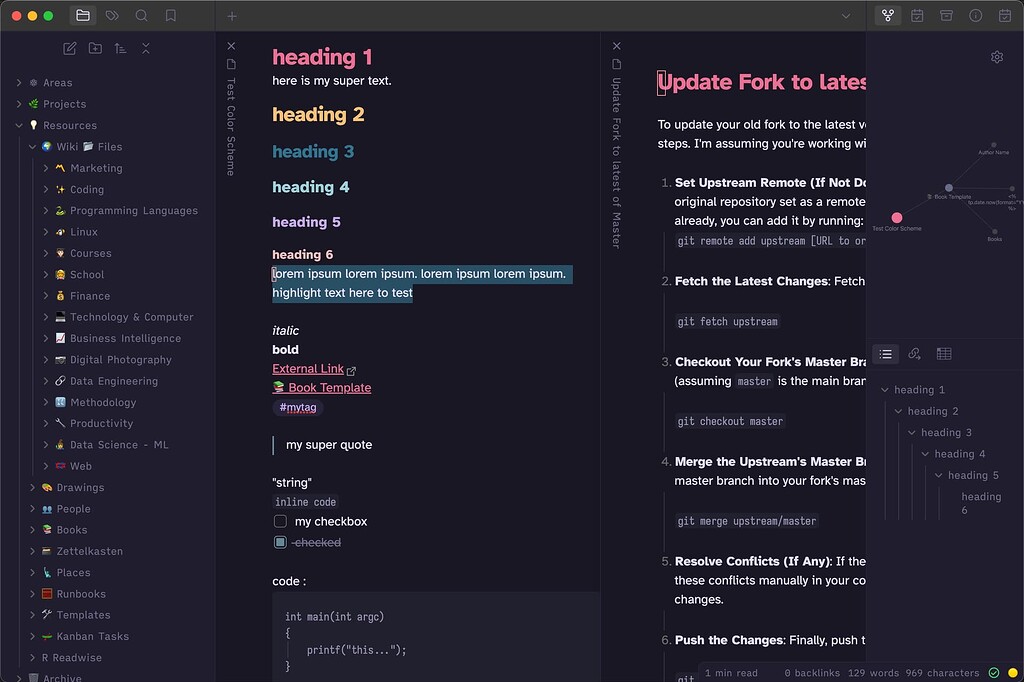Expand the Zettelkasten folder
This screenshot has height=682, width=1024.
(x=33, y=551)
